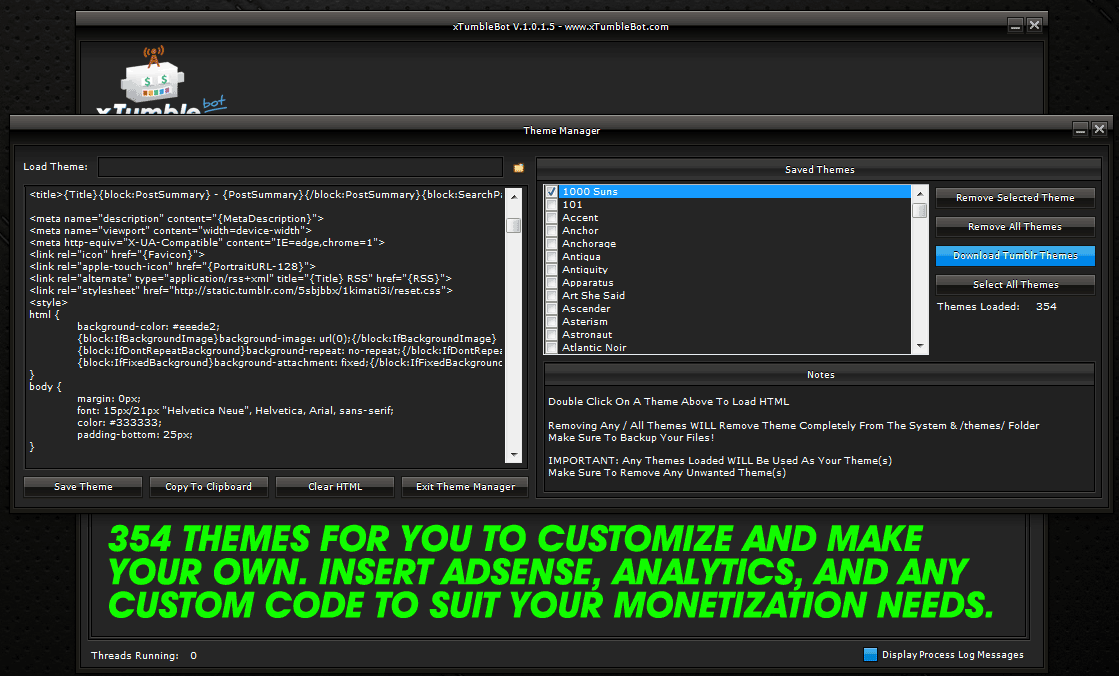Screen dimensions: 1119x676
Task: Click Exit Theme Manager button
Action: (465, 487)
